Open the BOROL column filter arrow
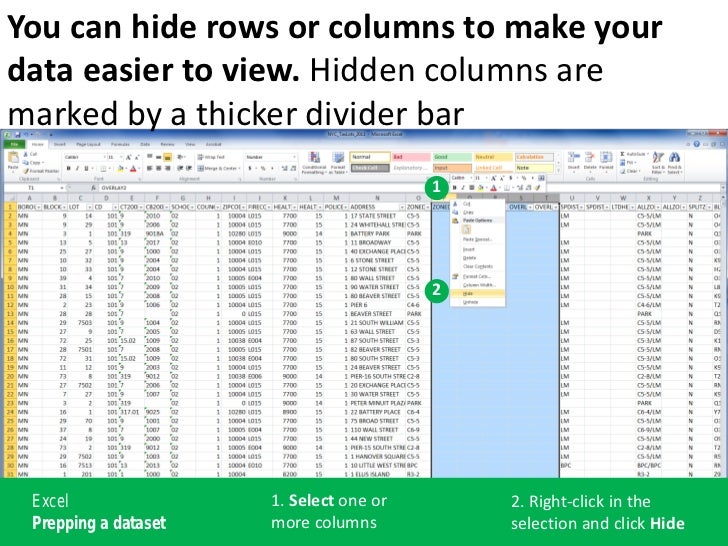This screenshot has height=546, width=728. [39, 207]
